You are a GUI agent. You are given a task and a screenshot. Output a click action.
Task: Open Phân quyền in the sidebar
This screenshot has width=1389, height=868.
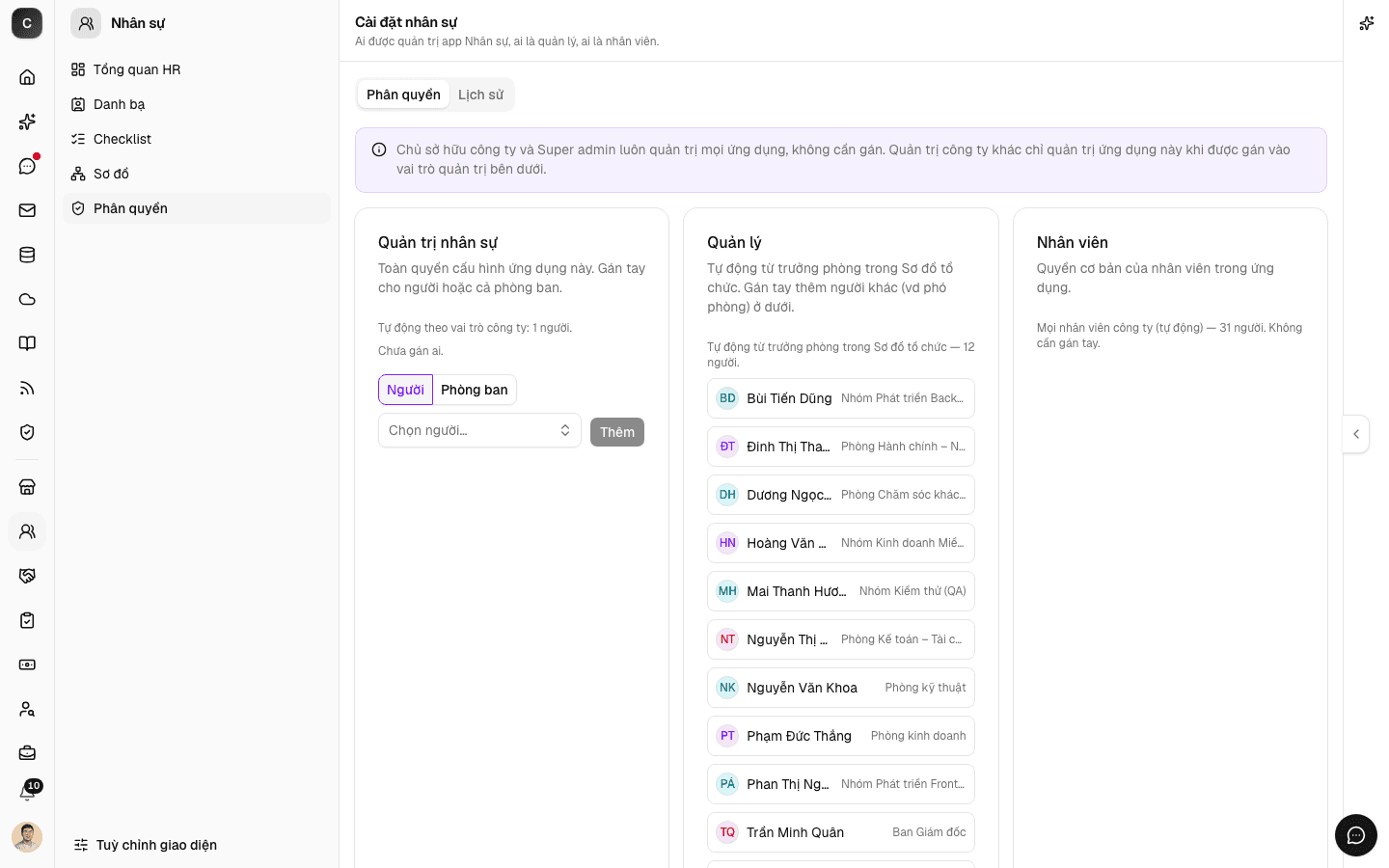(197, 208)
